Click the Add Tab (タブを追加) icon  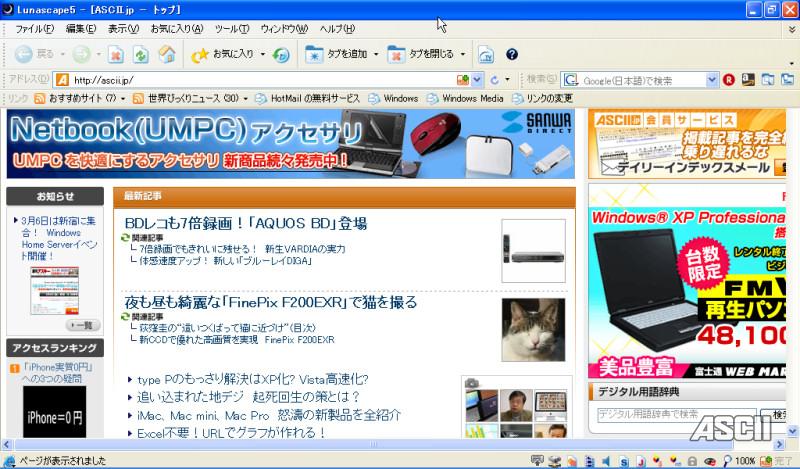[x=314, y=55]
